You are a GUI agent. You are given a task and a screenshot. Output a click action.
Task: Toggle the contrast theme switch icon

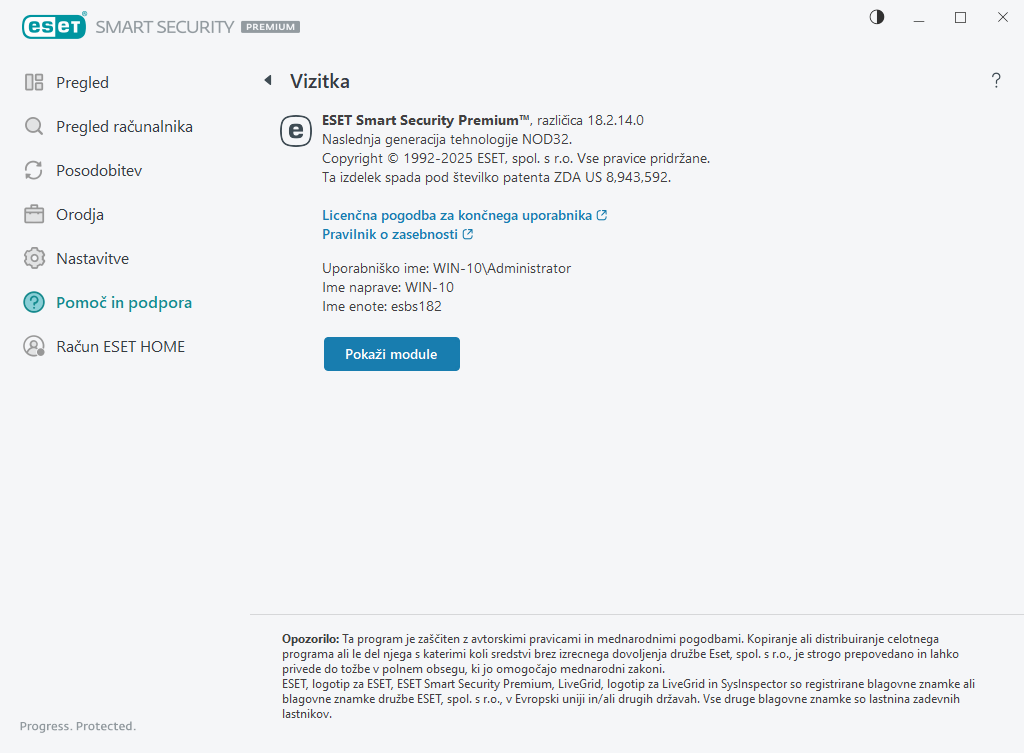click(877, 17)
